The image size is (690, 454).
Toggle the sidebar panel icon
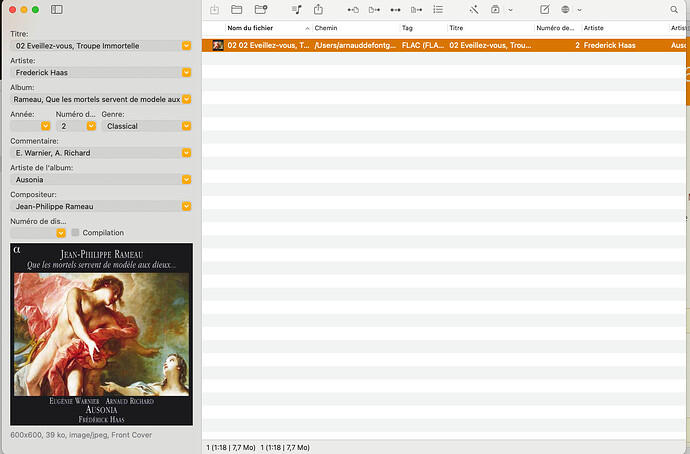pyautogui.click(x=57, y=10)
